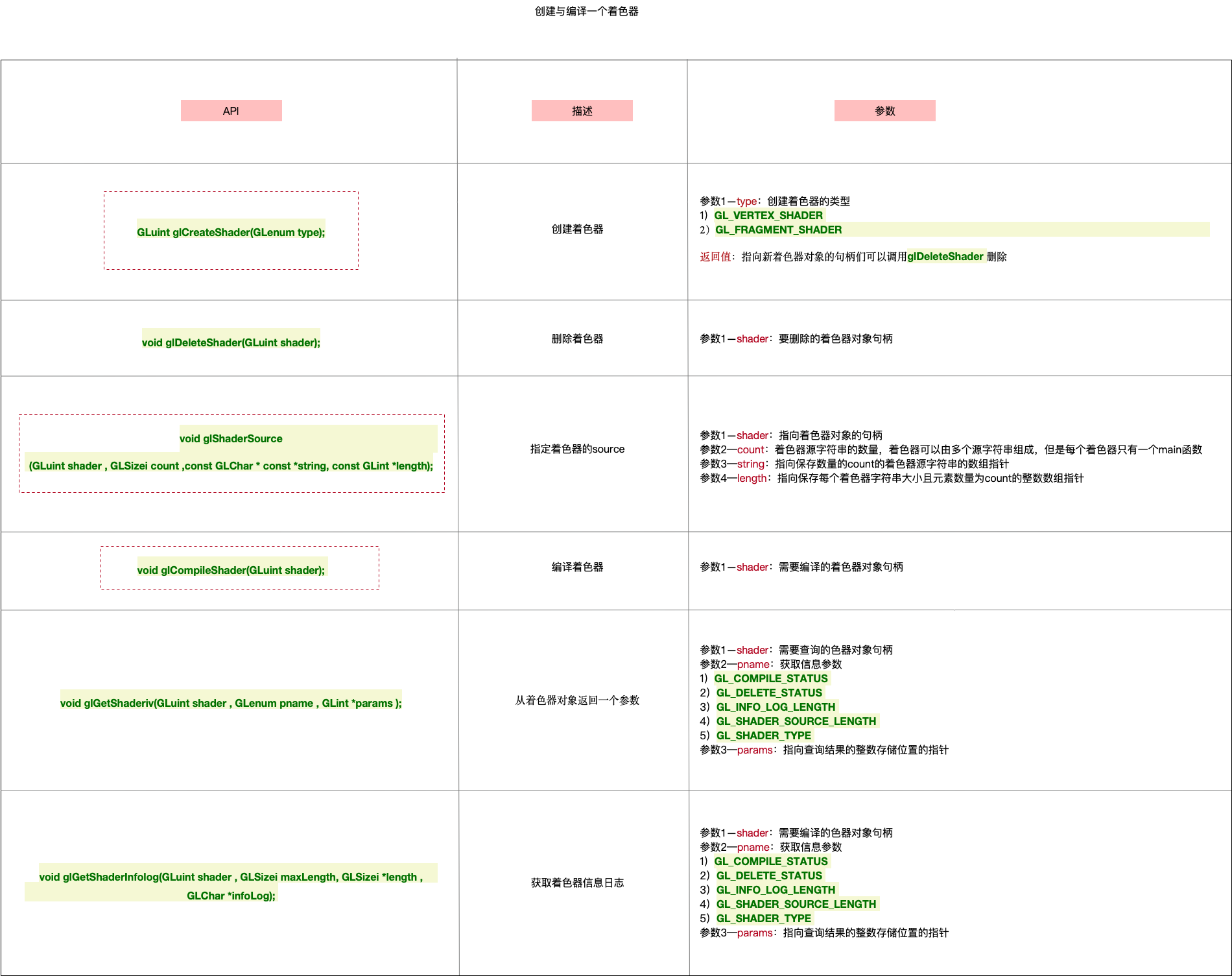Click the glShaderSource argument list starting "(GLuint shader , GLSizei count"
Image resolution: width=1232 pixels, height=976 pixels.
(231, 466)
